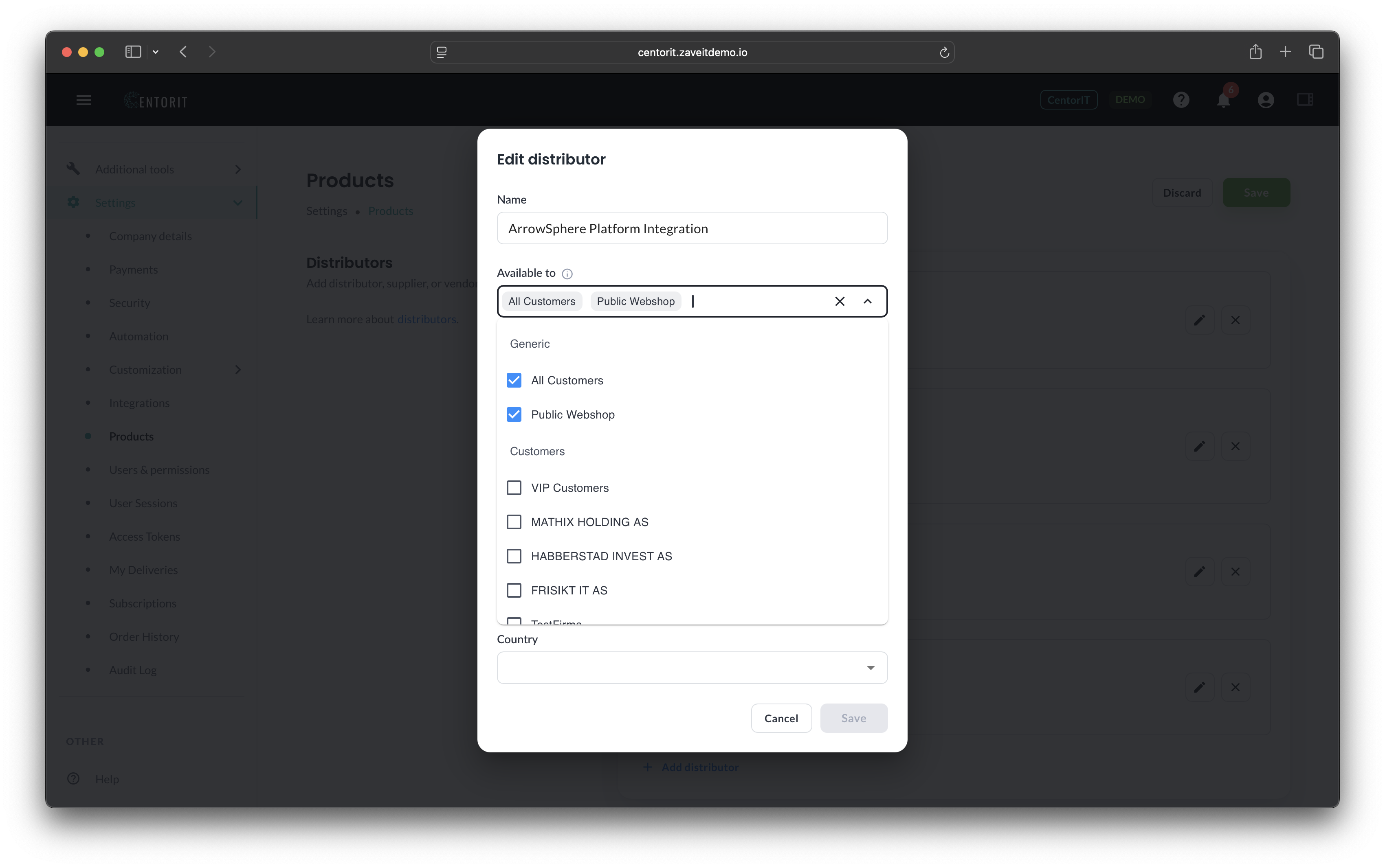Open Users & permissions settings page
The image size is (1385, 868).
[x=159, y=469]
